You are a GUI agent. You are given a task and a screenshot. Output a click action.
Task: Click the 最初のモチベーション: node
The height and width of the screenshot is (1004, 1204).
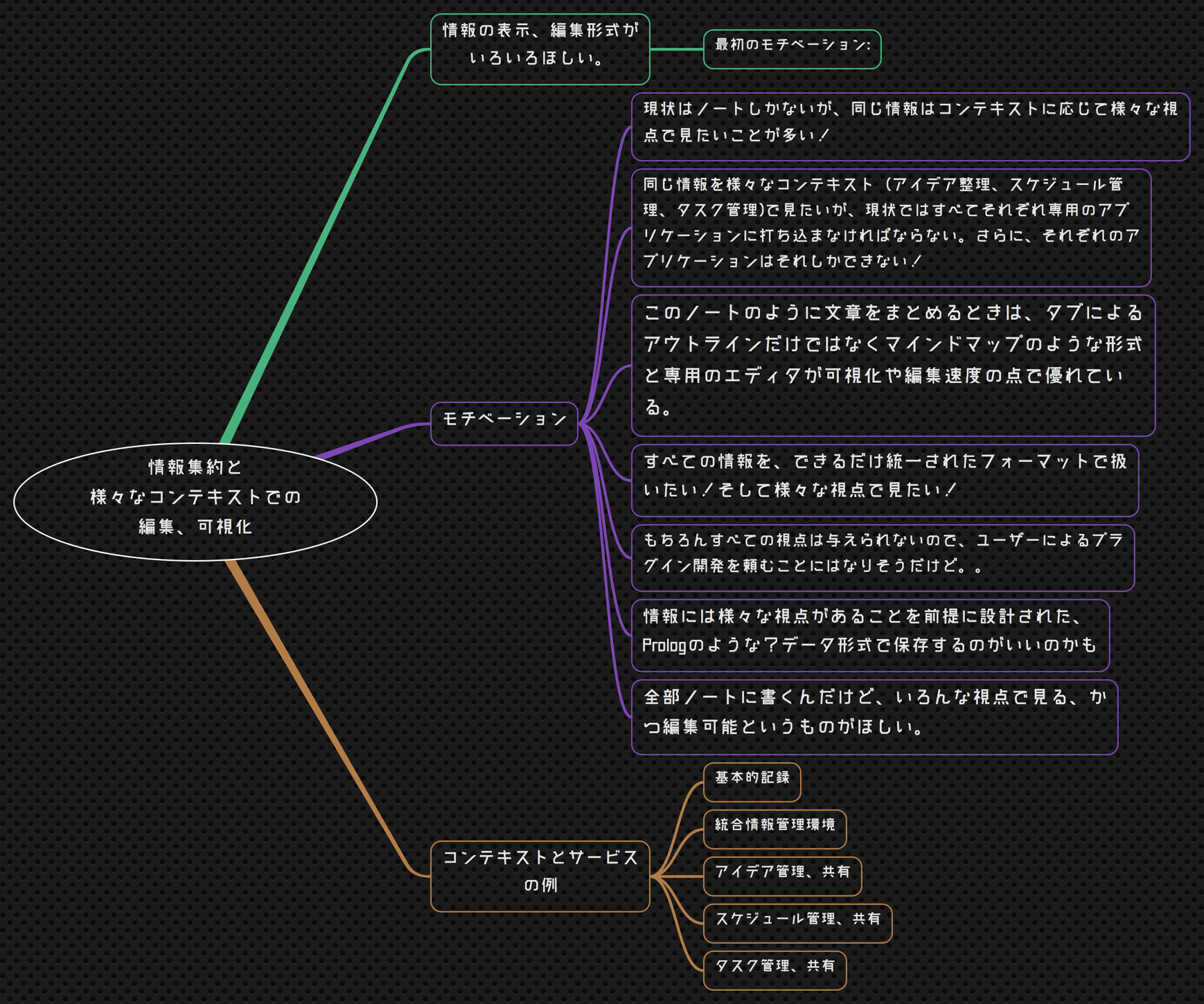(793, 49)
